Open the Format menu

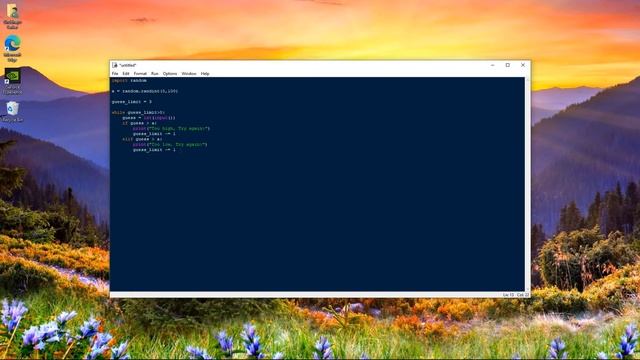point(140,74)
